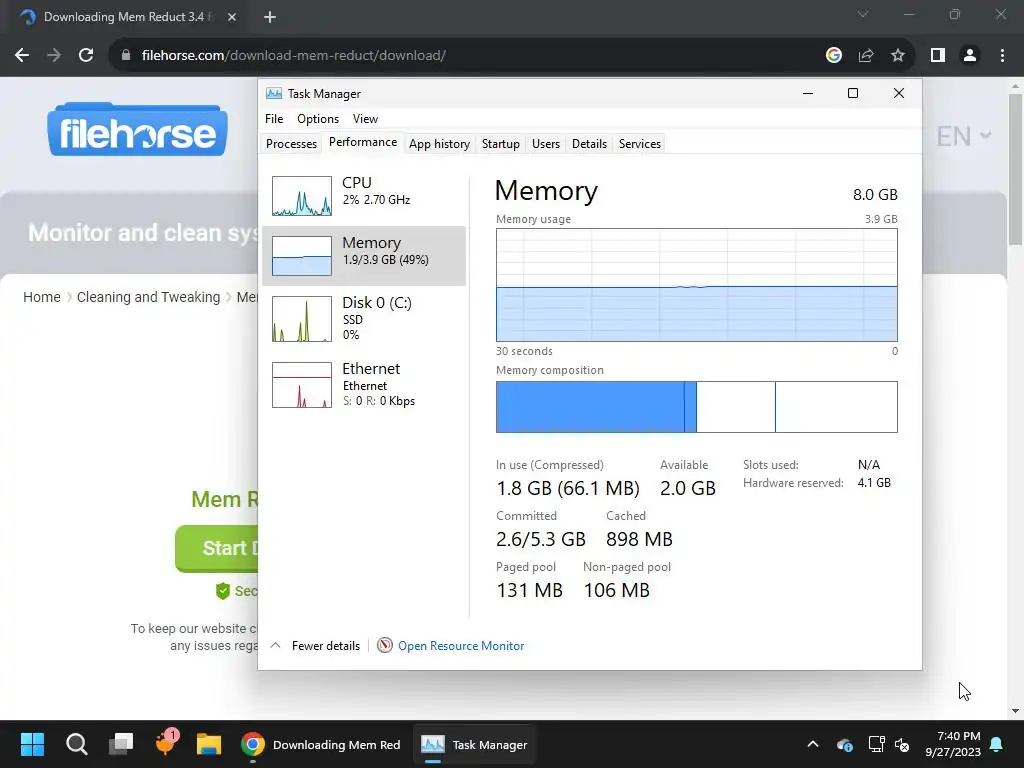Viewport: 1024px width, 768px height.
Task: Click the share page icon in Chrome
Action: [866, 56]
